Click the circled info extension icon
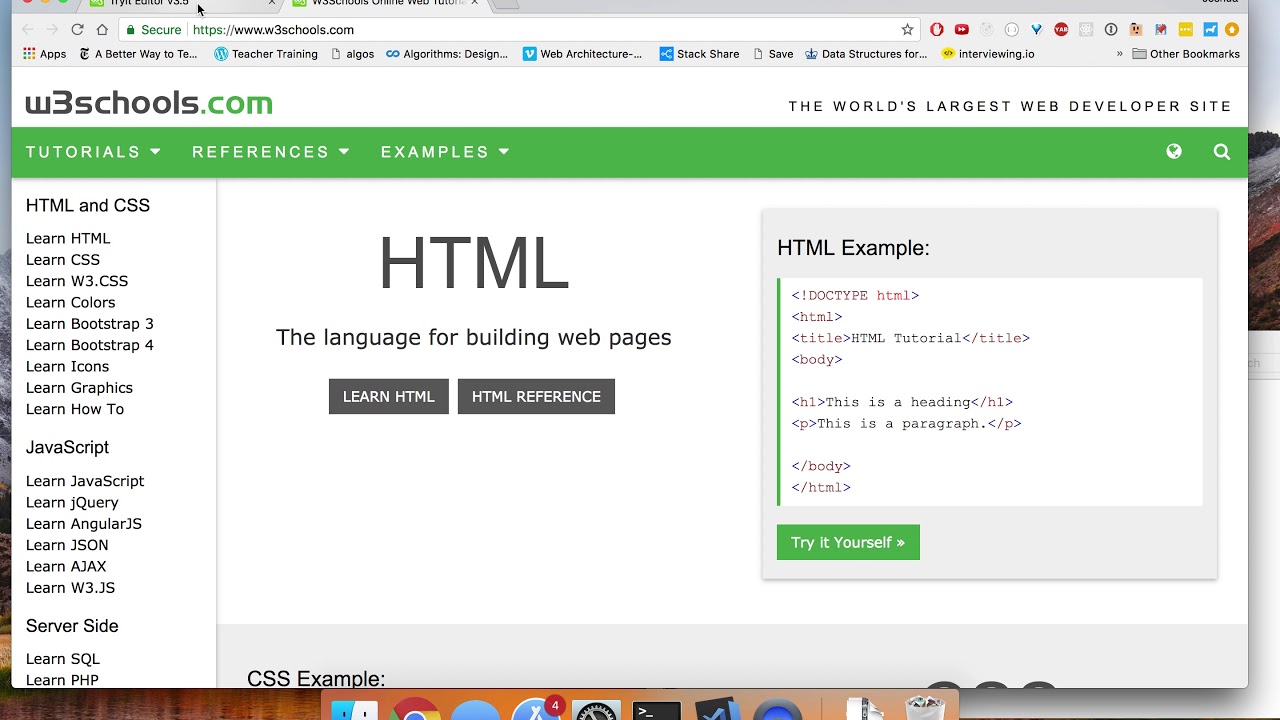1280x720 pixels. [1111, 30]
